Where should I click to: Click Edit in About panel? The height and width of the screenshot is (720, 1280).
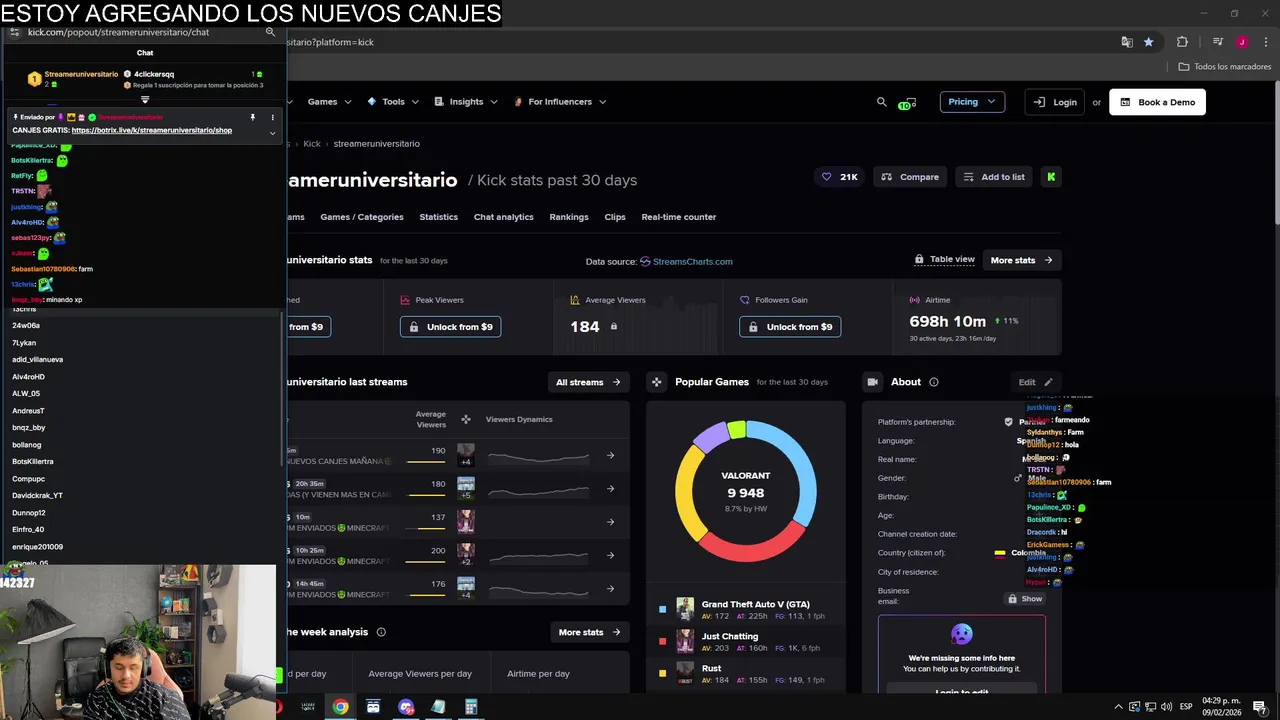[1035, 382]
